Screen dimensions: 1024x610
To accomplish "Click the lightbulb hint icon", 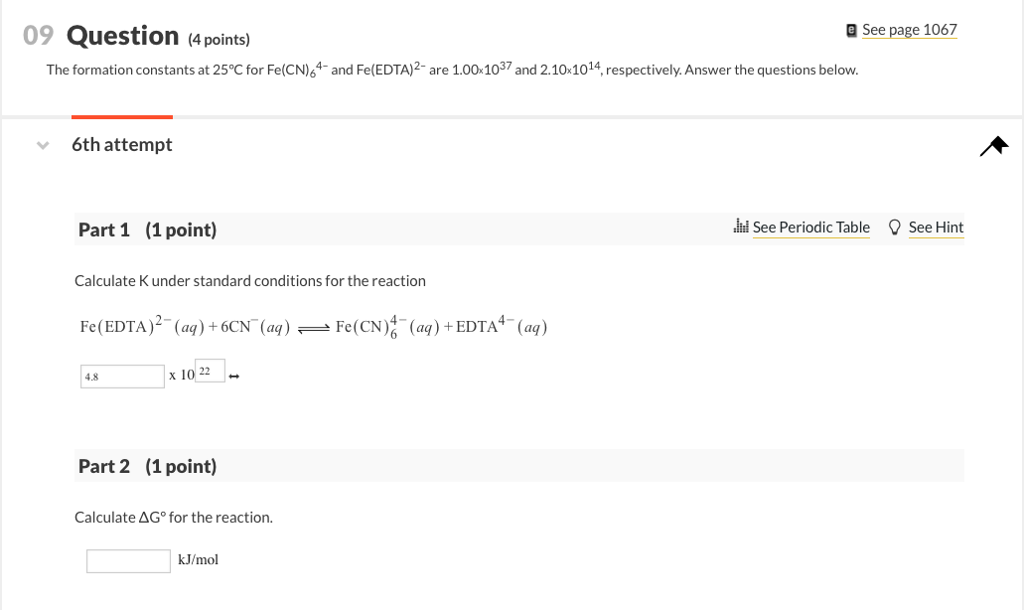I will click(895, 227).
